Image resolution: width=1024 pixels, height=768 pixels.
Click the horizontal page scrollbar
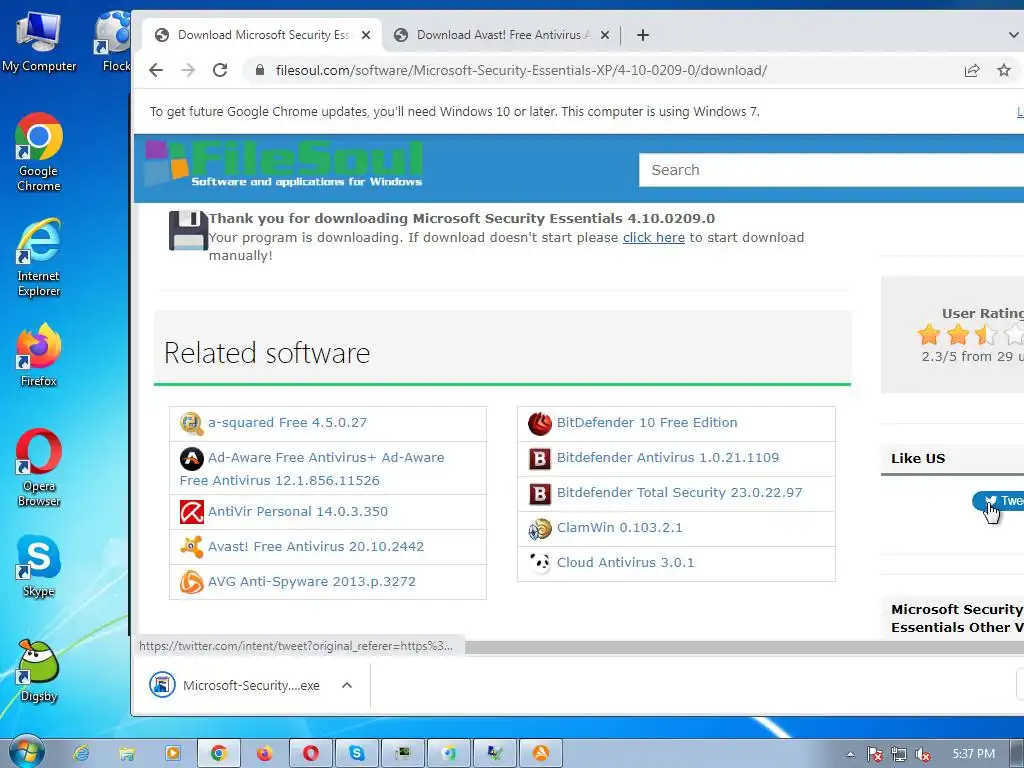(743, 647)
